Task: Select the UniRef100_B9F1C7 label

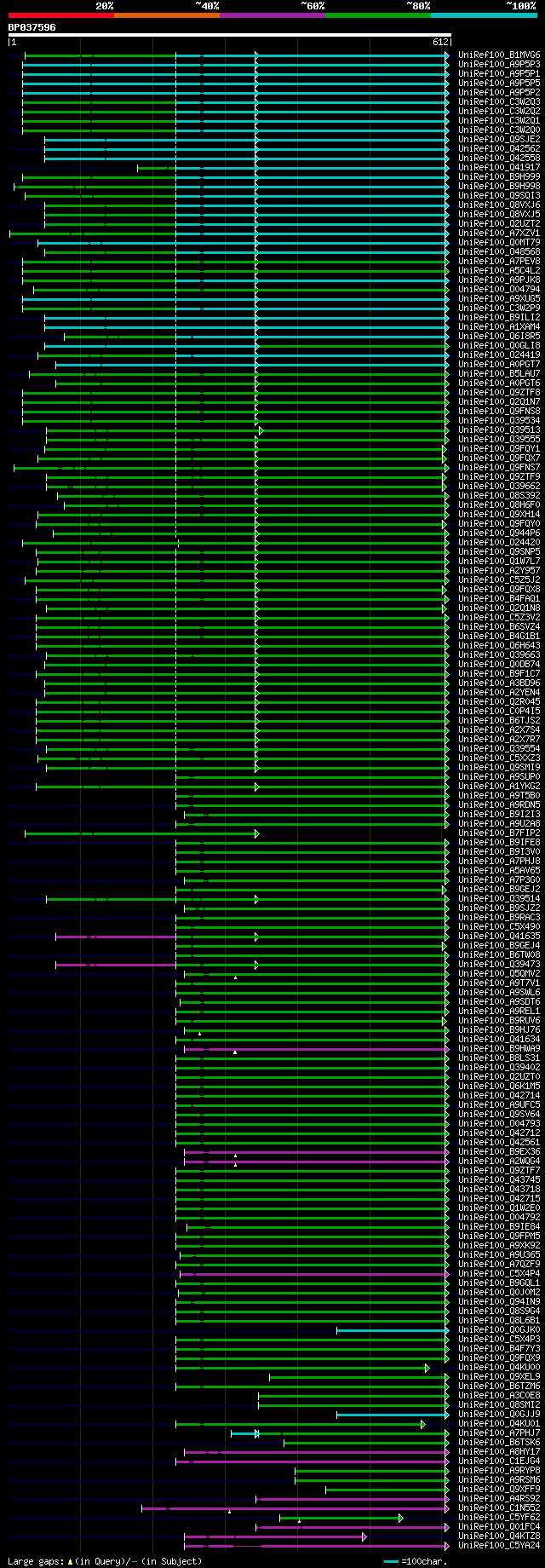Action: click(499, 673)
